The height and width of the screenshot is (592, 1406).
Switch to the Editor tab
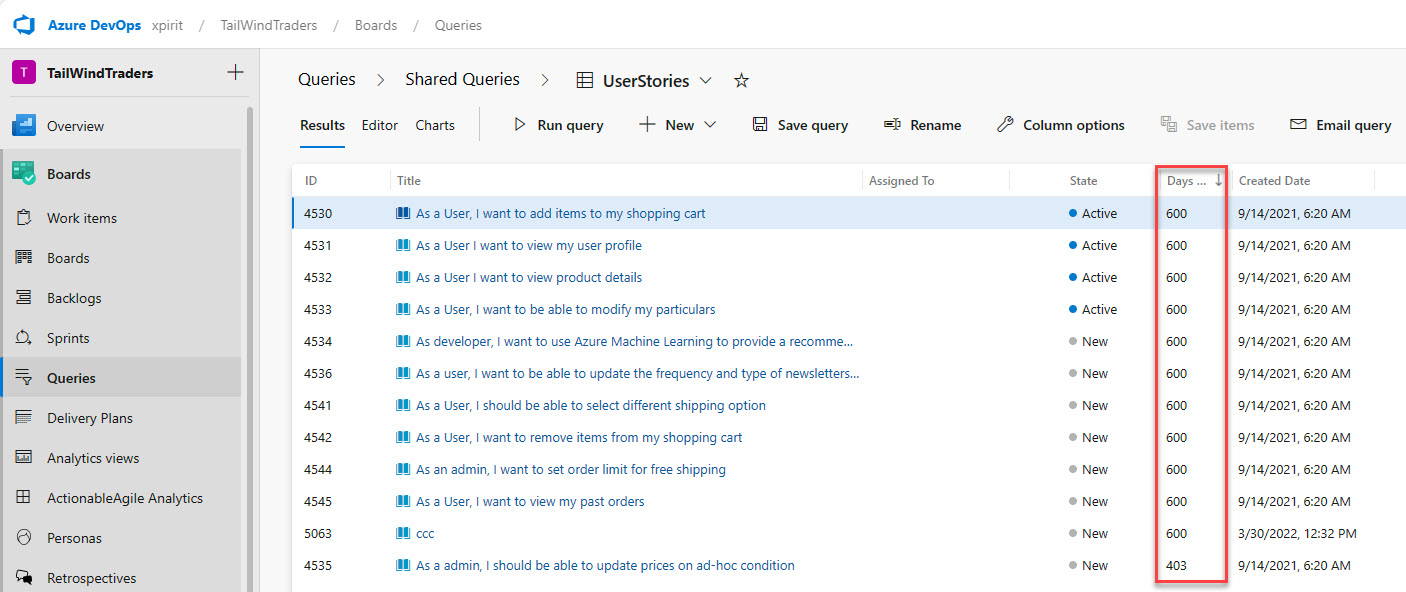[x=380, y=125]
